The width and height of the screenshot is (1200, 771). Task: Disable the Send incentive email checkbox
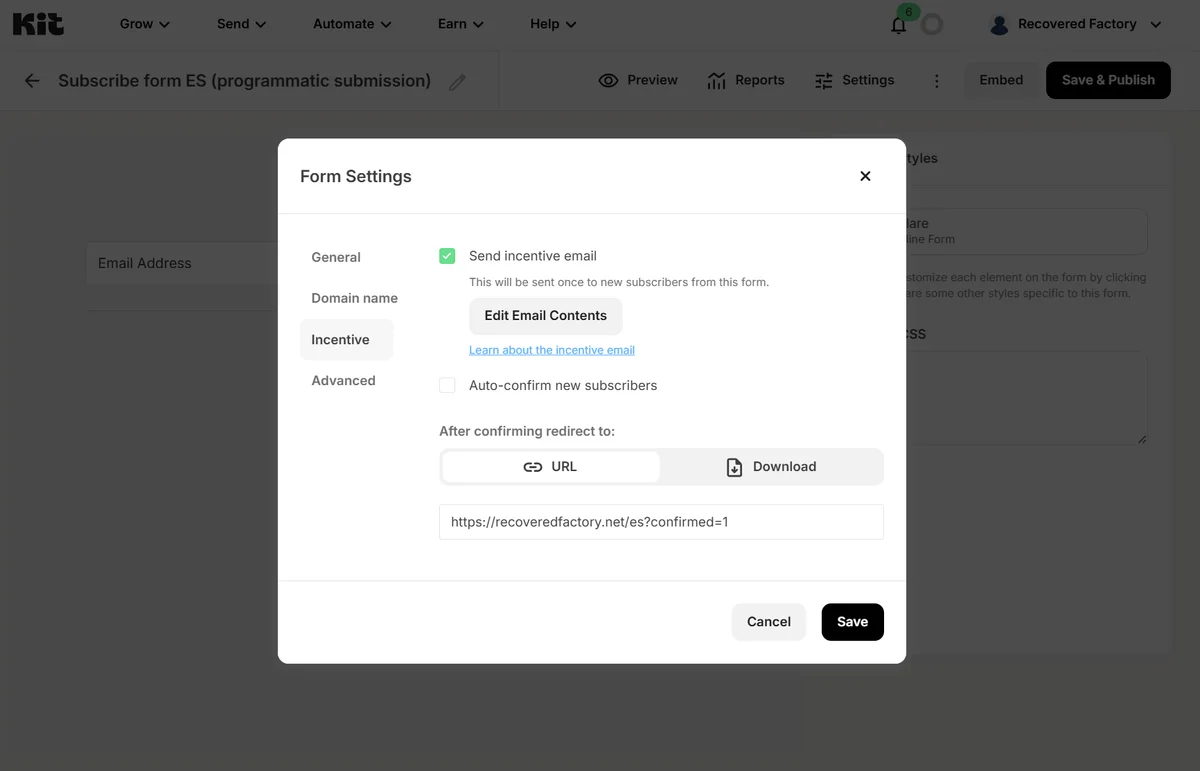tap(447, 256)
